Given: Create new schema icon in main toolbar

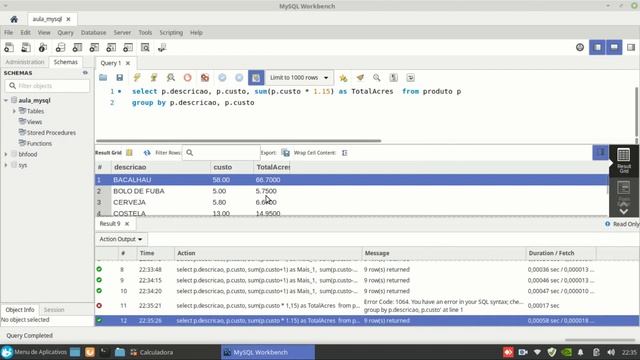Looking at the screenshot, I should (60, 48).
